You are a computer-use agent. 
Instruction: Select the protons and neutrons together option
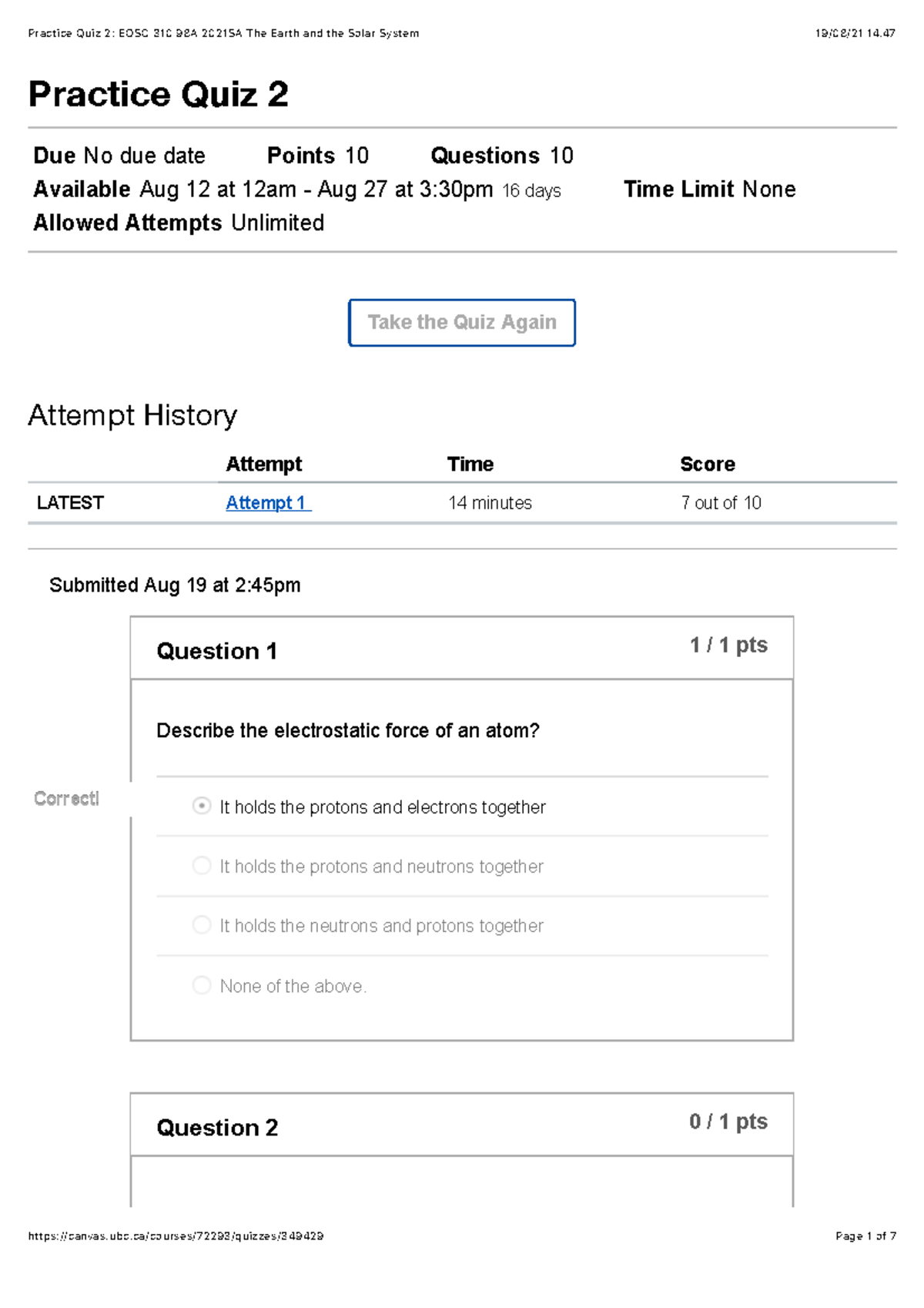[x=202, y=866]
